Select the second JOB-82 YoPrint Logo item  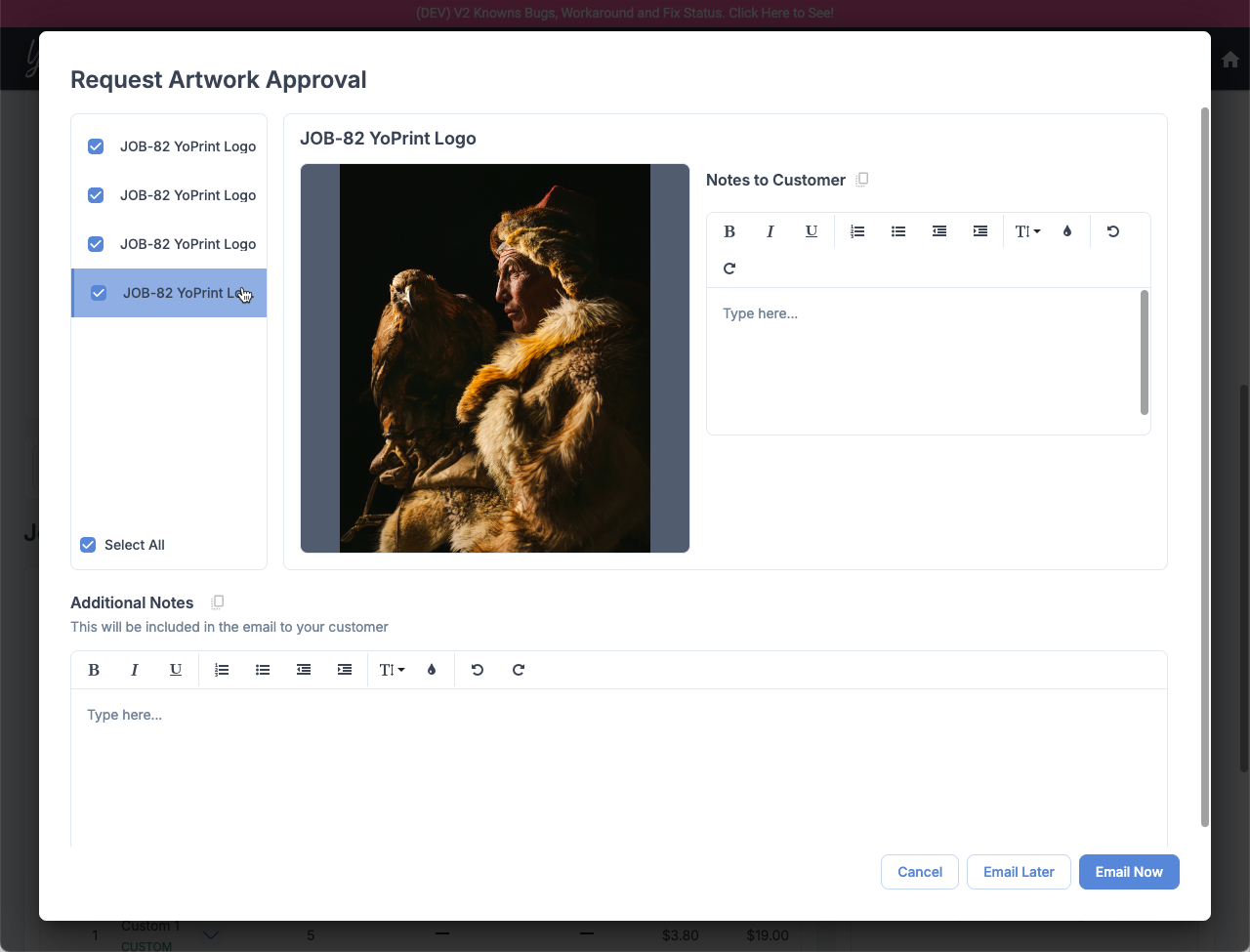tap(187, 195)
